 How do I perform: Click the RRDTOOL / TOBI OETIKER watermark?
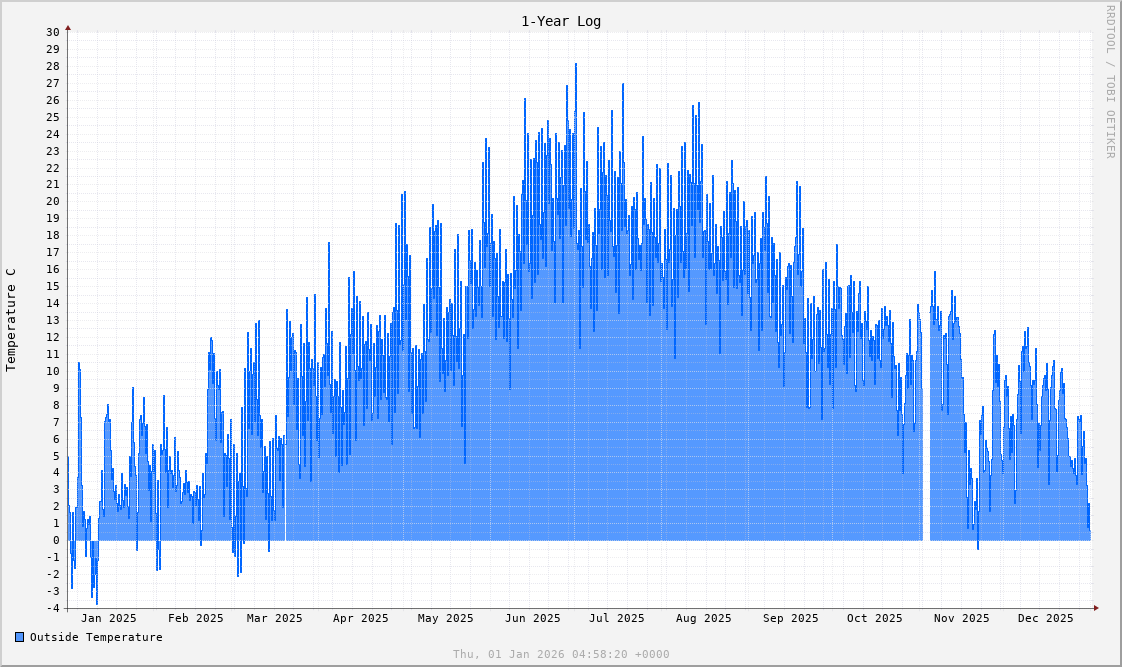pos(1109,81)
